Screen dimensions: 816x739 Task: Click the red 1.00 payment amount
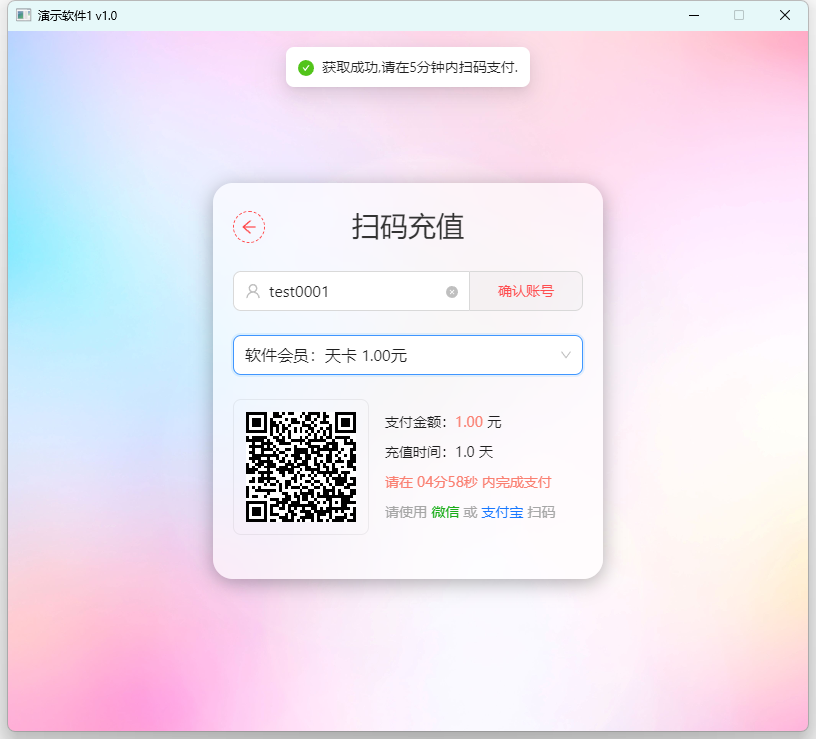click(469, 422)
